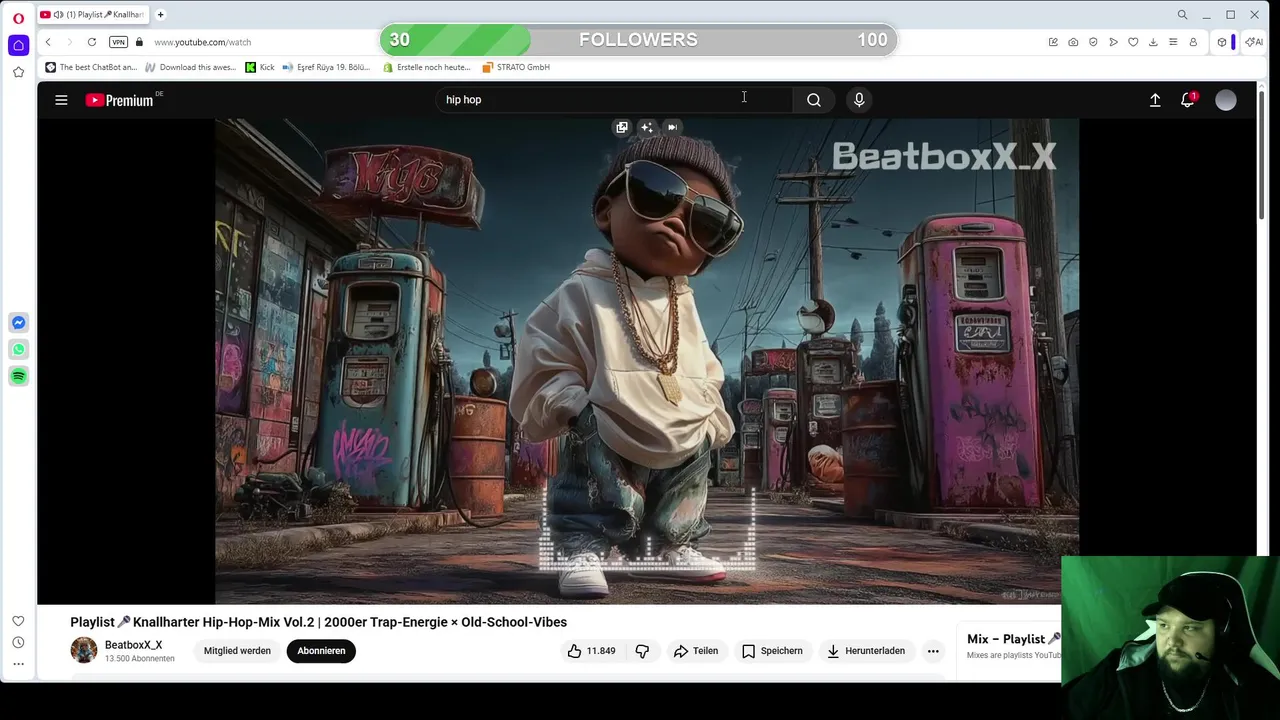1280x720 pixels.
Task: Dislike the video with thumbs down
Action: point(642,651)
